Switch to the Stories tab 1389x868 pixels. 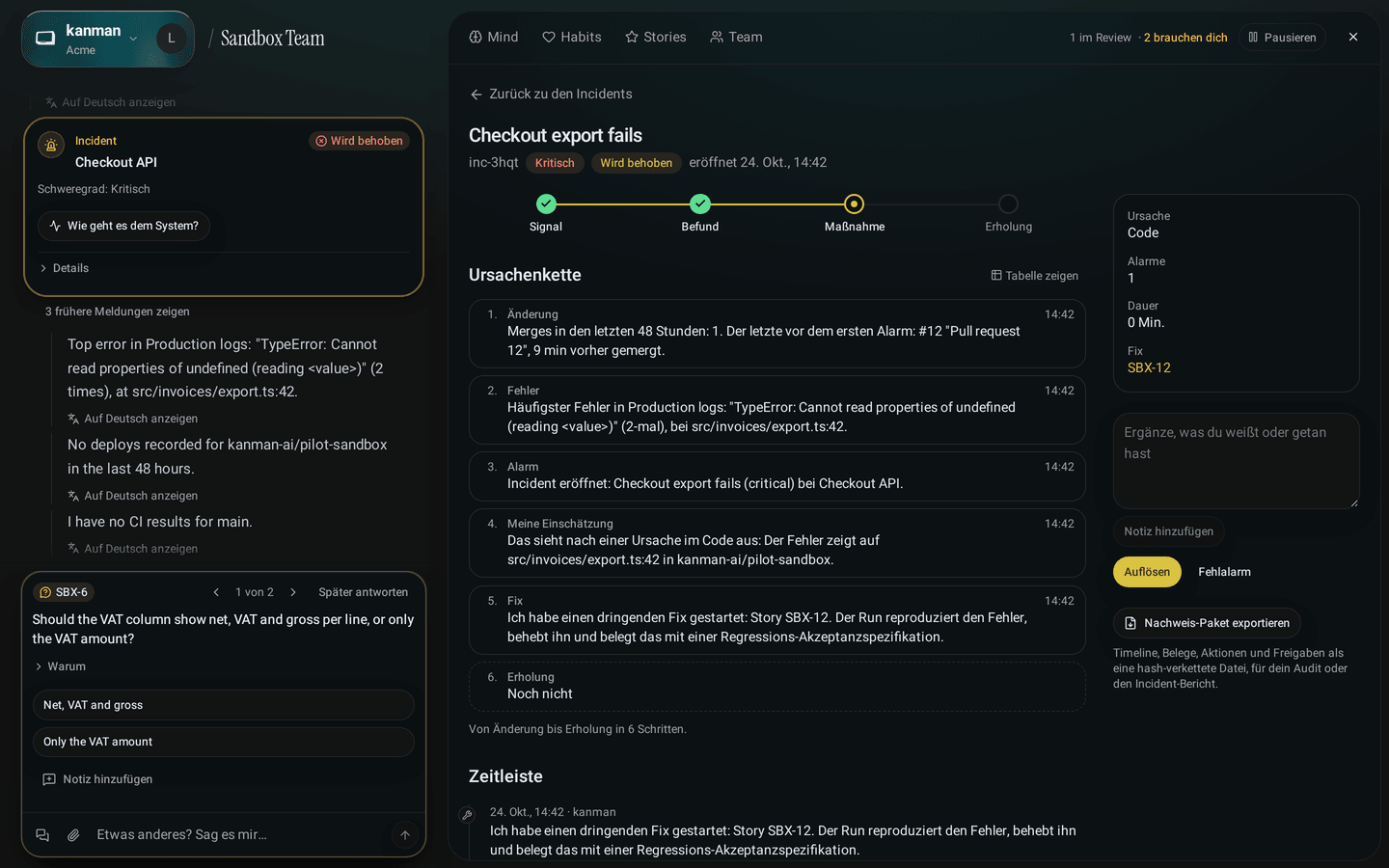[x=656, y=37]
